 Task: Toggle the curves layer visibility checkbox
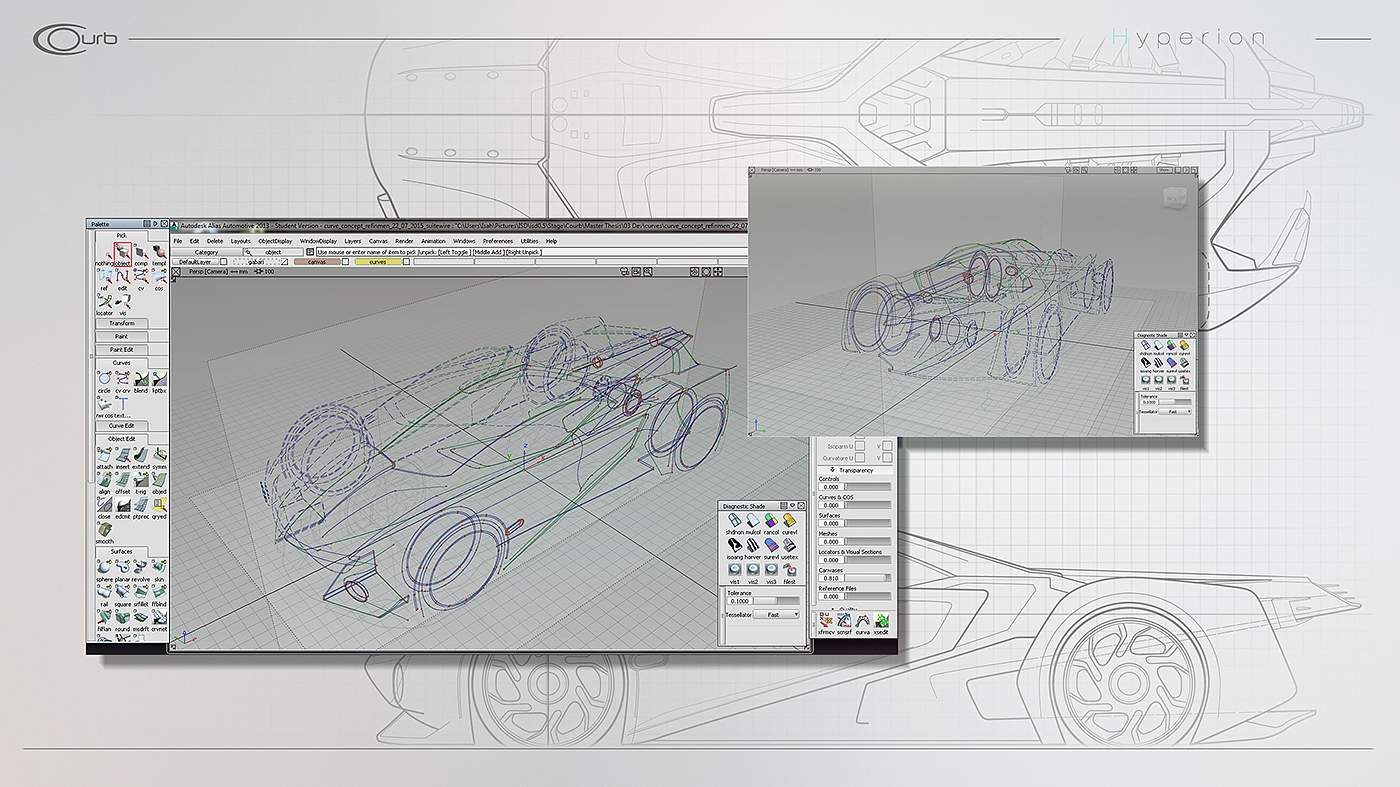pyautogui.click(x=406, y=262)
